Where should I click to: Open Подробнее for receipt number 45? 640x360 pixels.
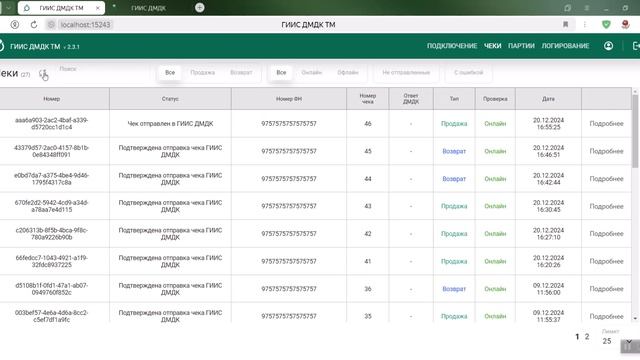tap(606, 151)
